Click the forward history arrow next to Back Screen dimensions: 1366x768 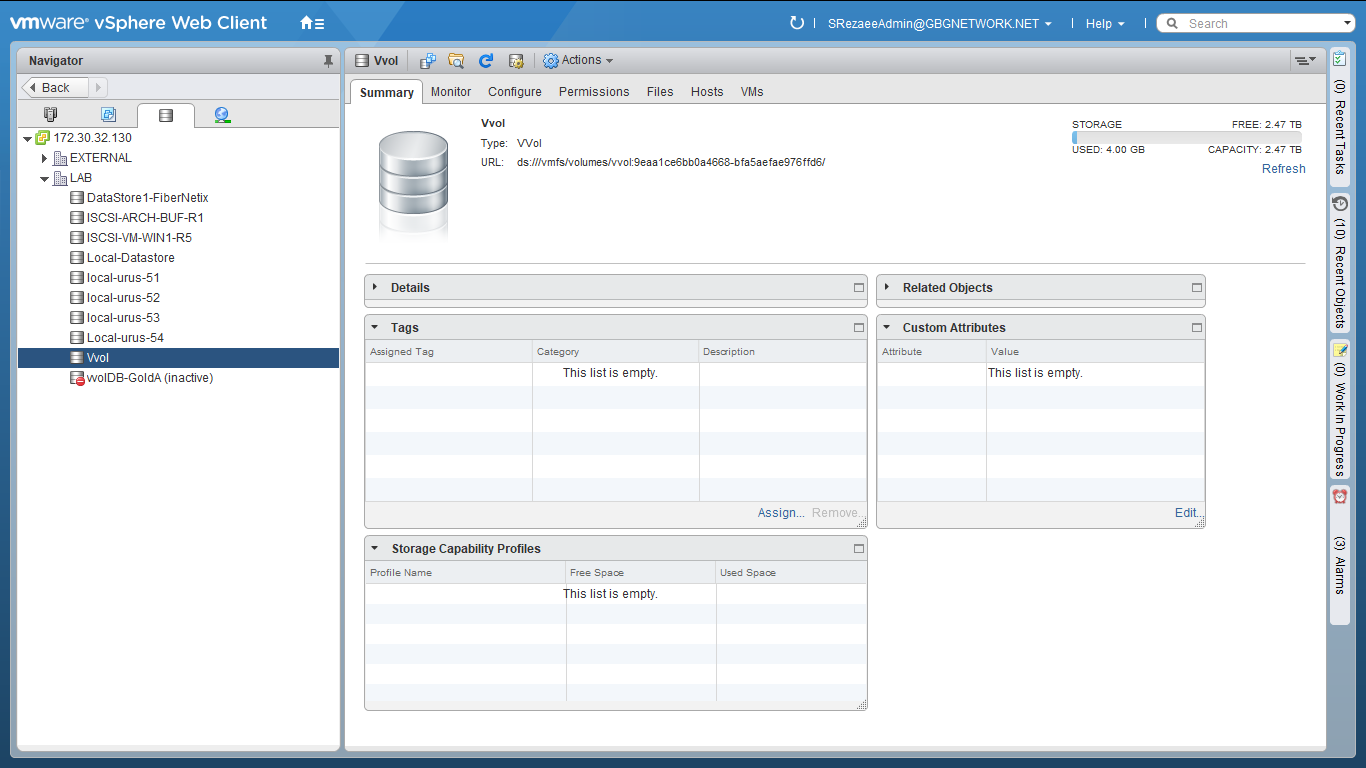tap(98, 88)
